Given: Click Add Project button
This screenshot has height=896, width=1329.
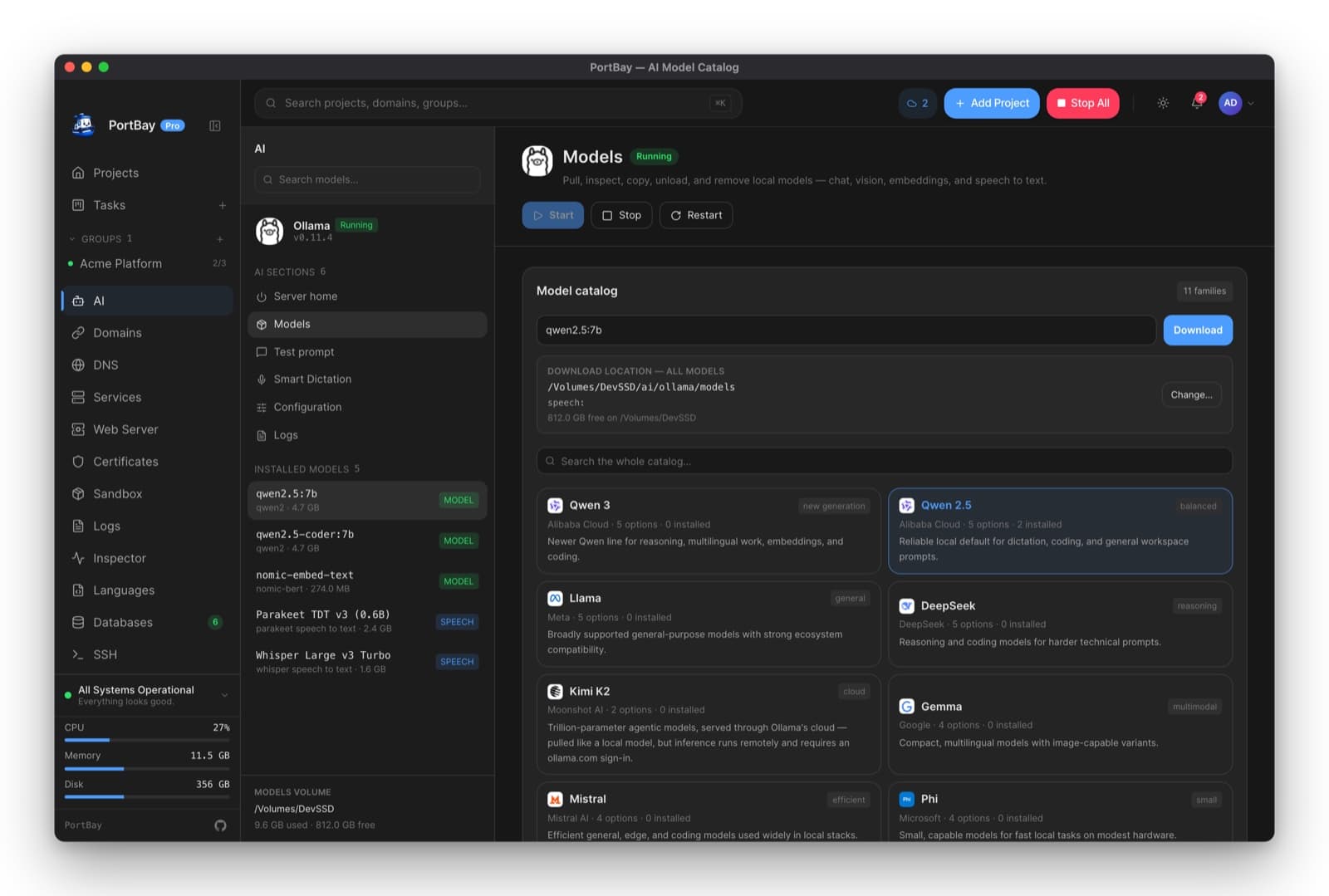Looking at the screenshot, I should click(992, 103).
